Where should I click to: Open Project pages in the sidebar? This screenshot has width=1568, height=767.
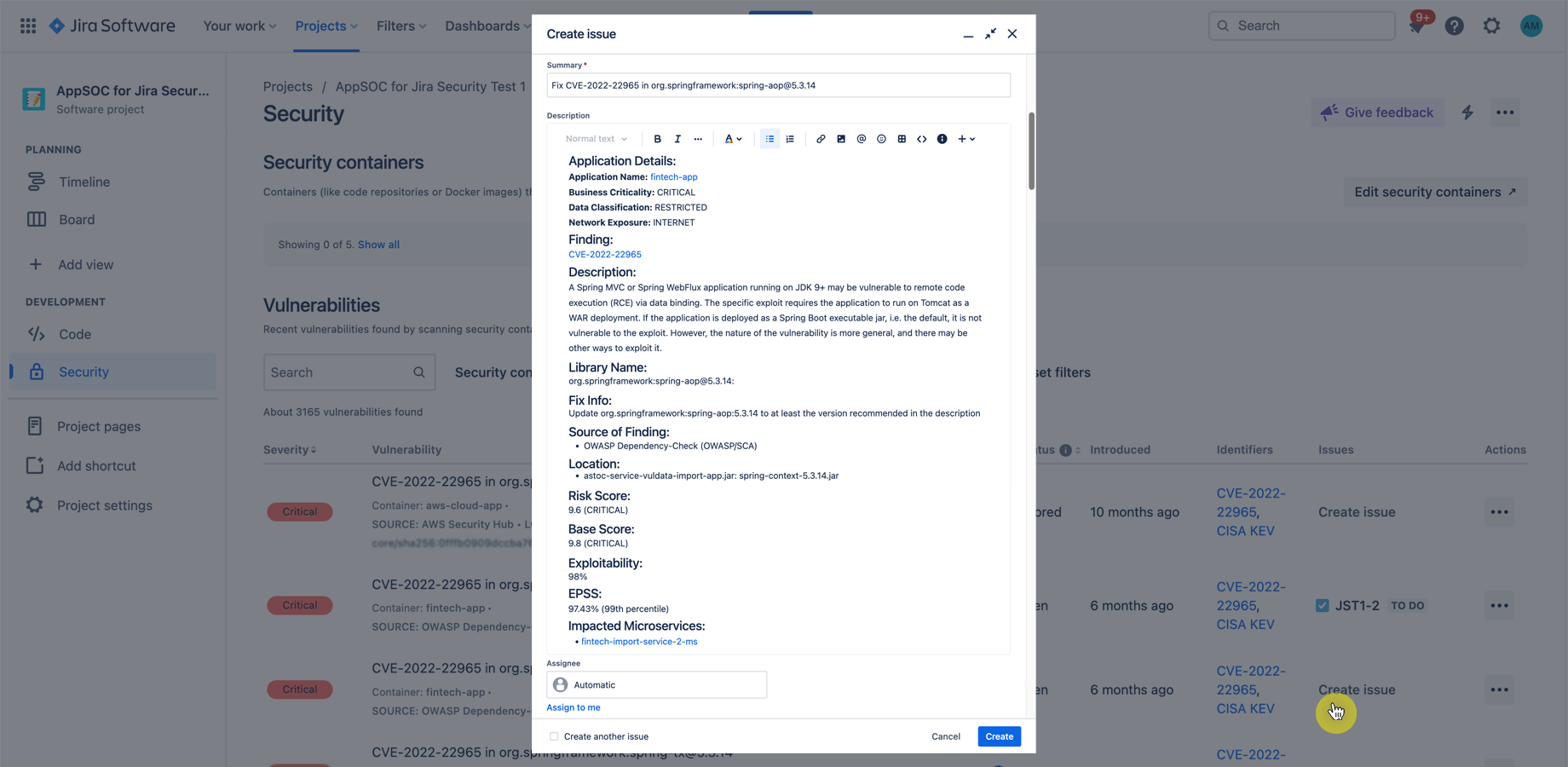99,427
